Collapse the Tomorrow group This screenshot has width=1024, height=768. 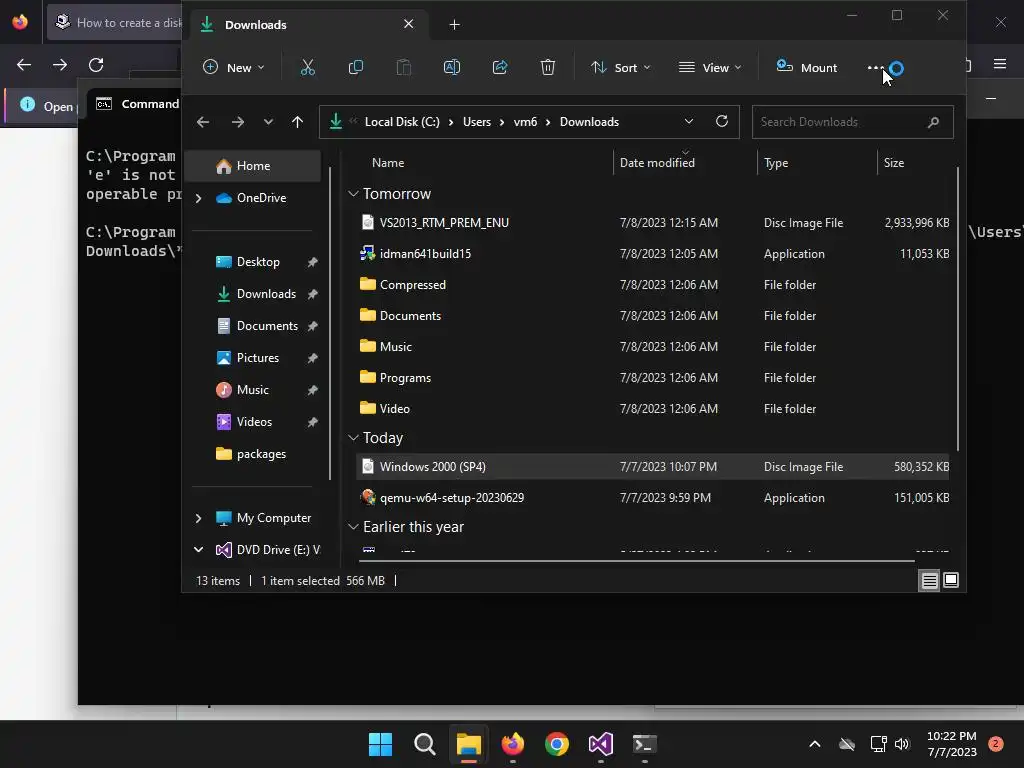[353, 194]
